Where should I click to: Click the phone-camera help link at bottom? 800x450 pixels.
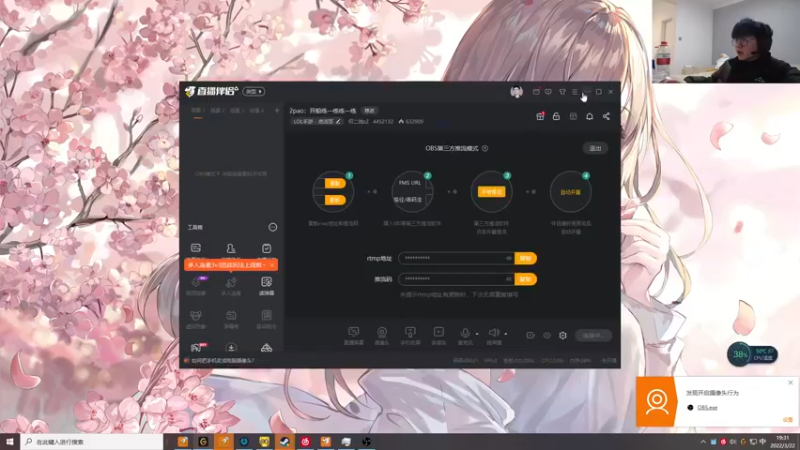(x=222, y=361)
